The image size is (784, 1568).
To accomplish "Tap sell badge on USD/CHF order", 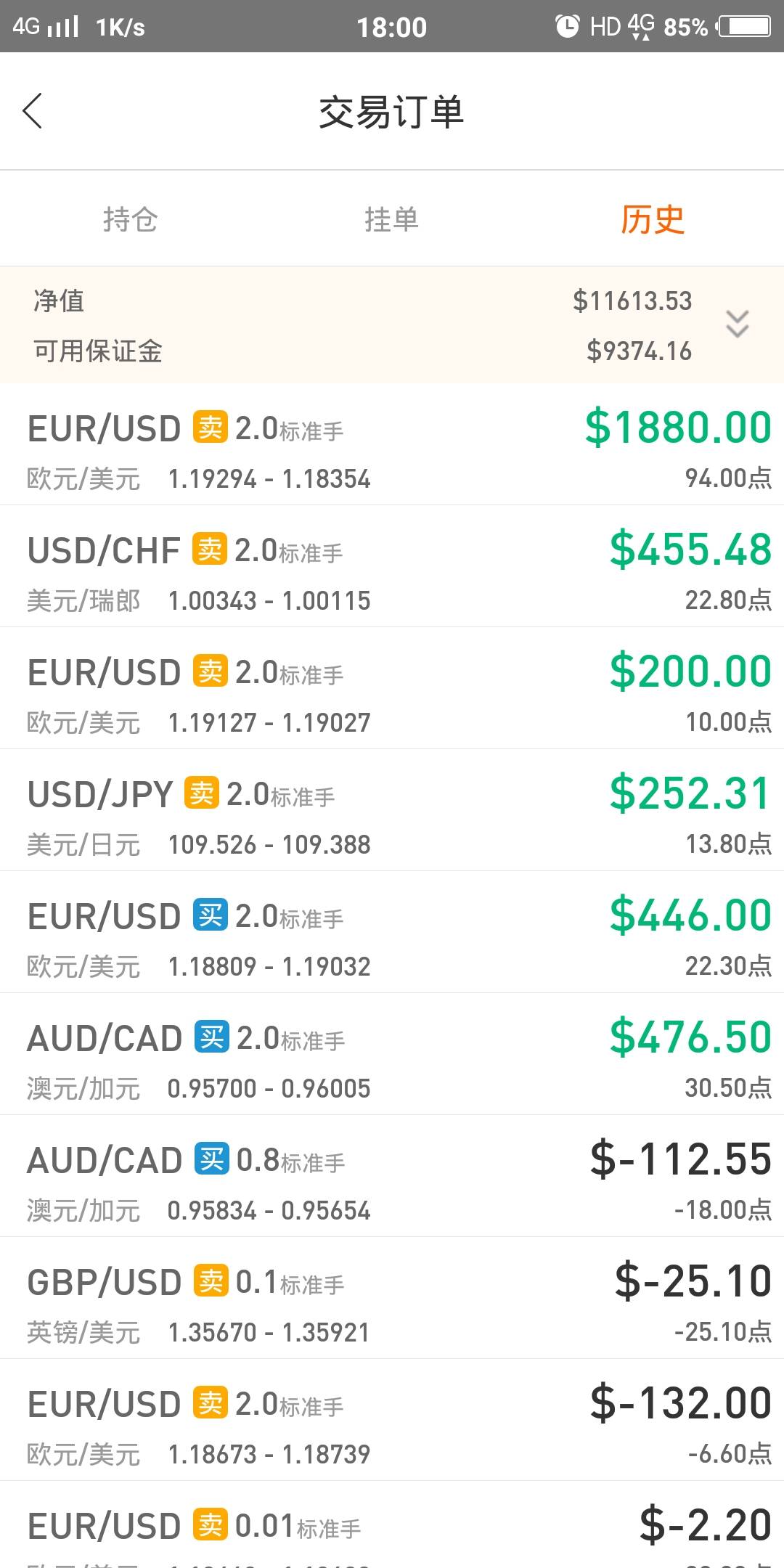I will coord(209,550).
